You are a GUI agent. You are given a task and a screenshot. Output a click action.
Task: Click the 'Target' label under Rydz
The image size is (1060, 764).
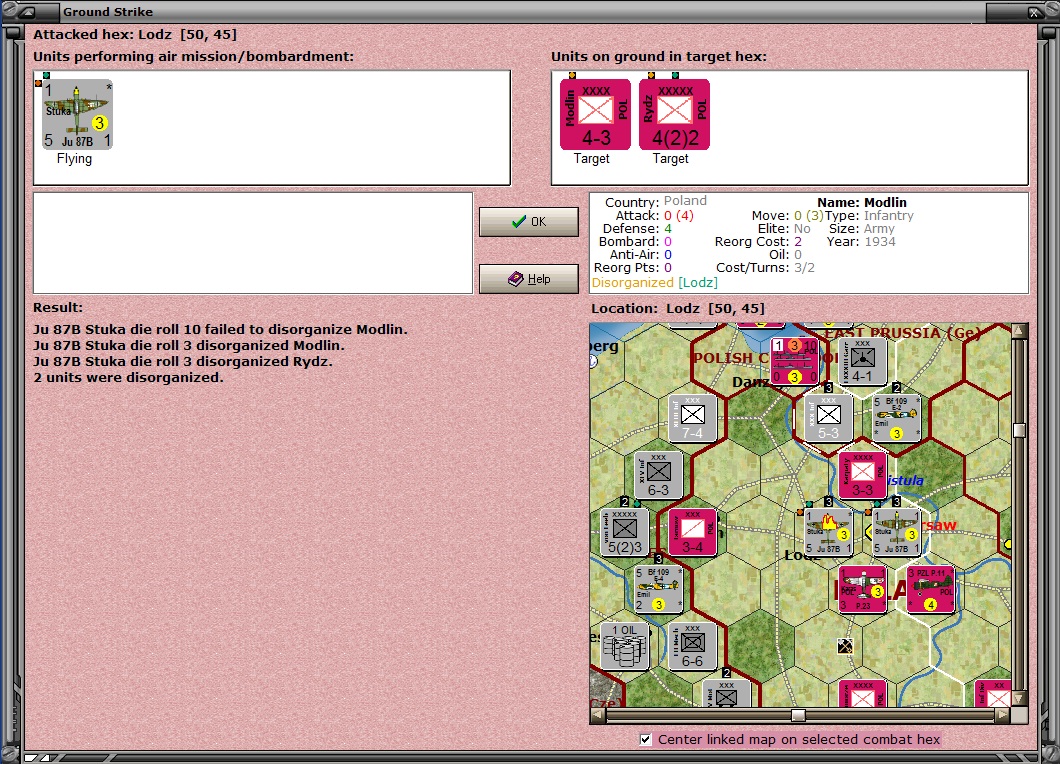[671, 158]
